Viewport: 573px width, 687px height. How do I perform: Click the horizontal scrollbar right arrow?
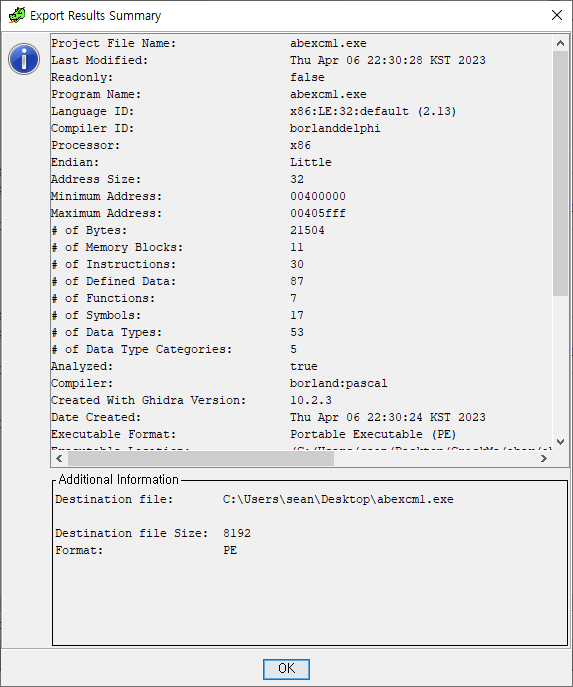coord(544,458)
